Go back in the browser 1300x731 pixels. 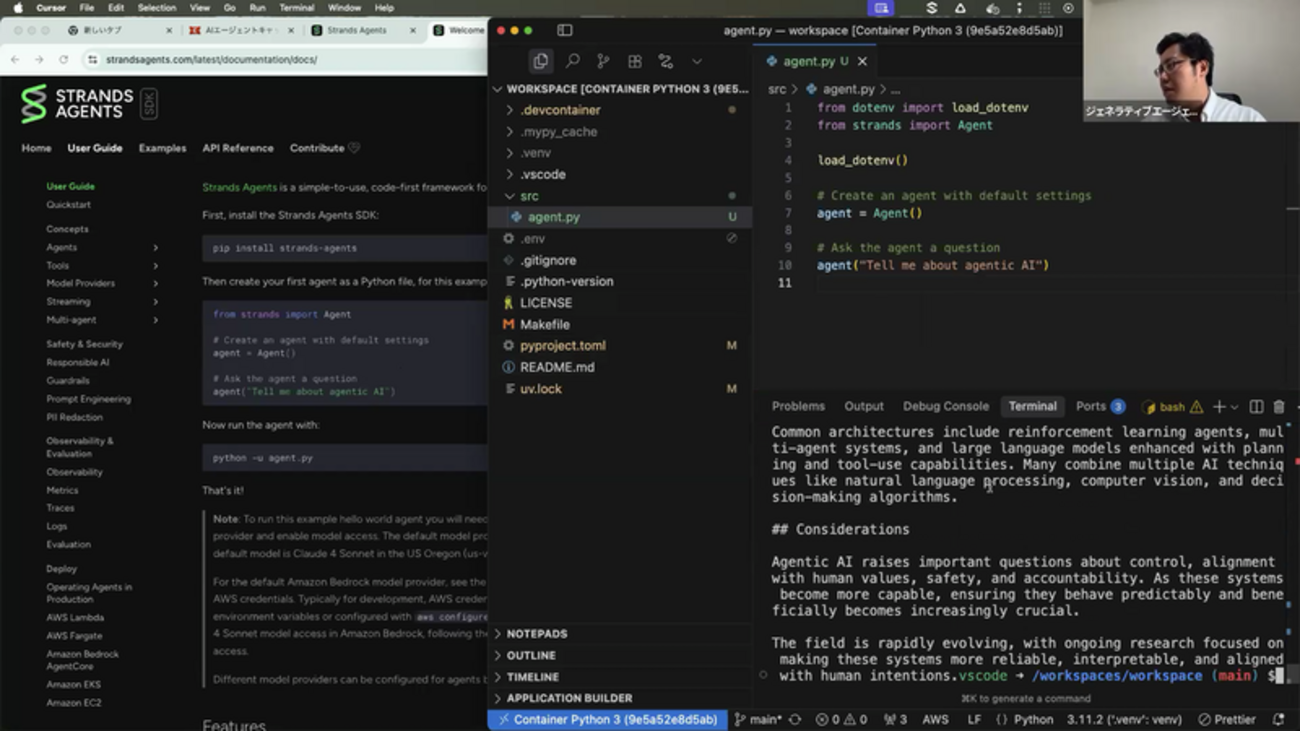click(15, 60)
